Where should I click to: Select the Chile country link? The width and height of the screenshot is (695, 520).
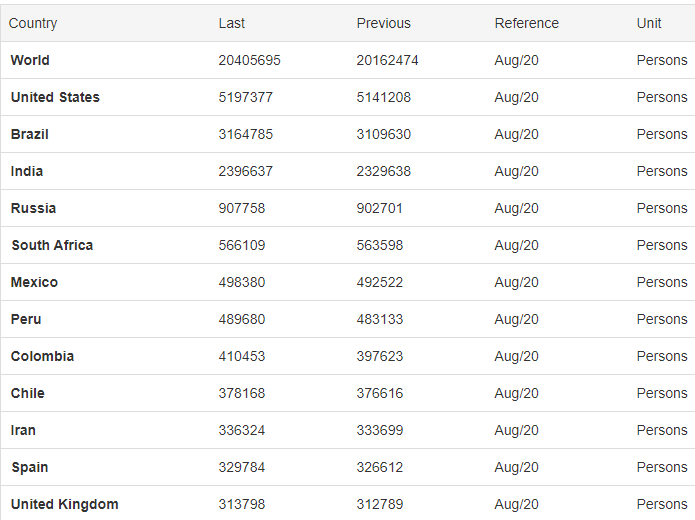point(28,393)
